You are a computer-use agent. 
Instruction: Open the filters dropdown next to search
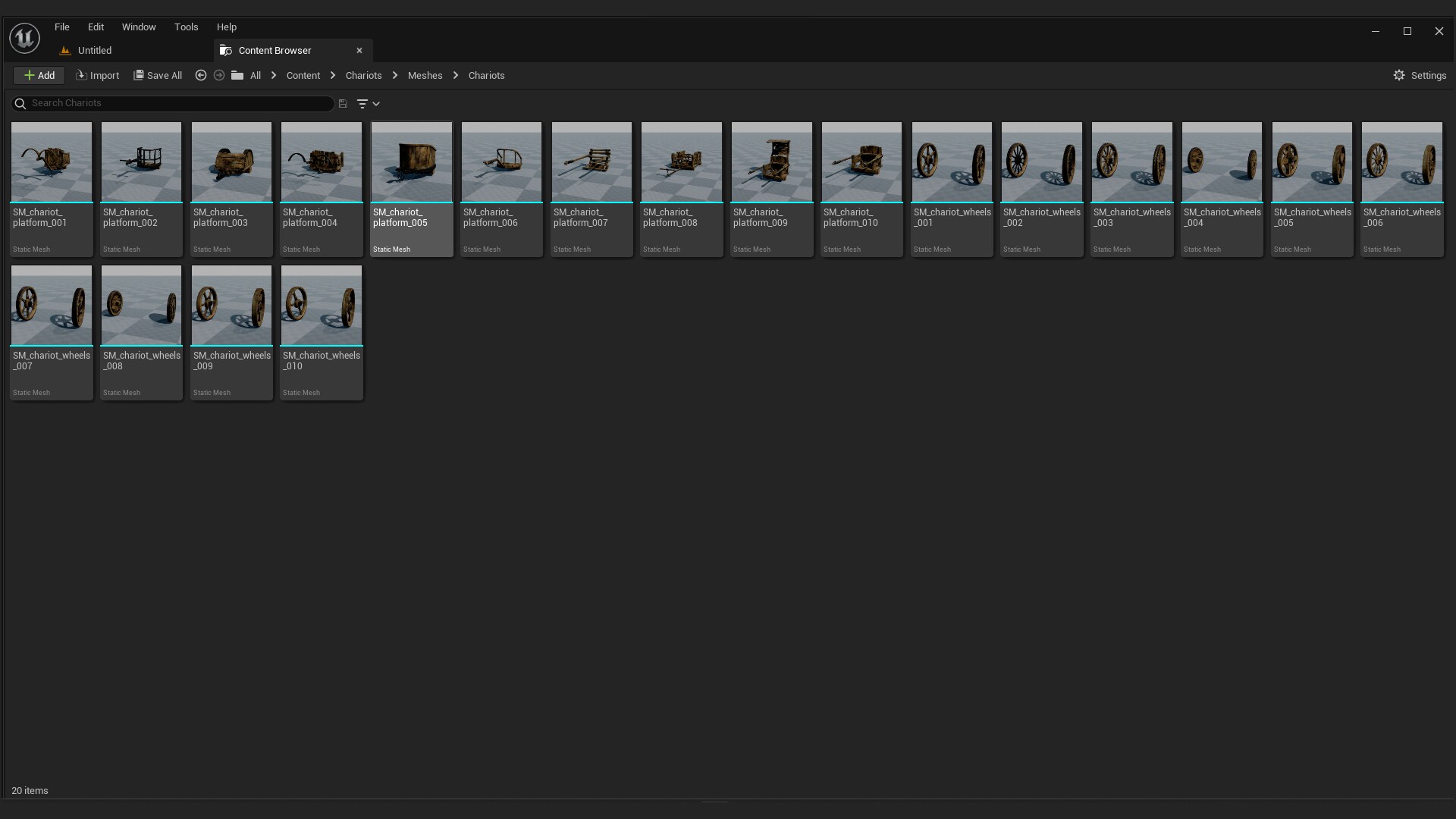(x=364, y=103)
